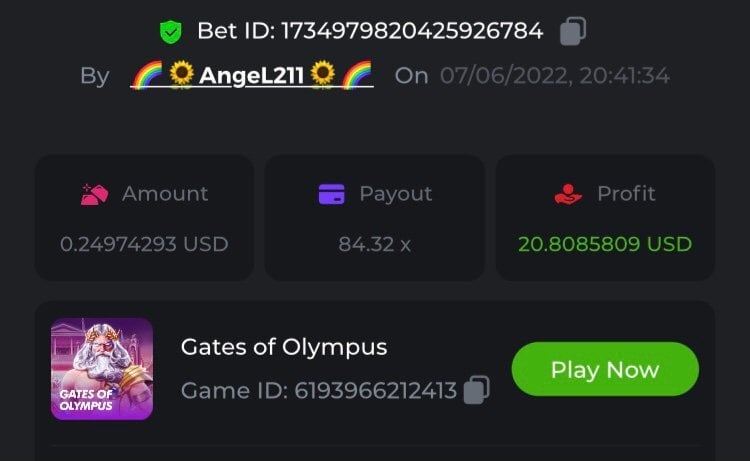
Task: Open the Gates of Olympus thumbnail
Action: 102,368
